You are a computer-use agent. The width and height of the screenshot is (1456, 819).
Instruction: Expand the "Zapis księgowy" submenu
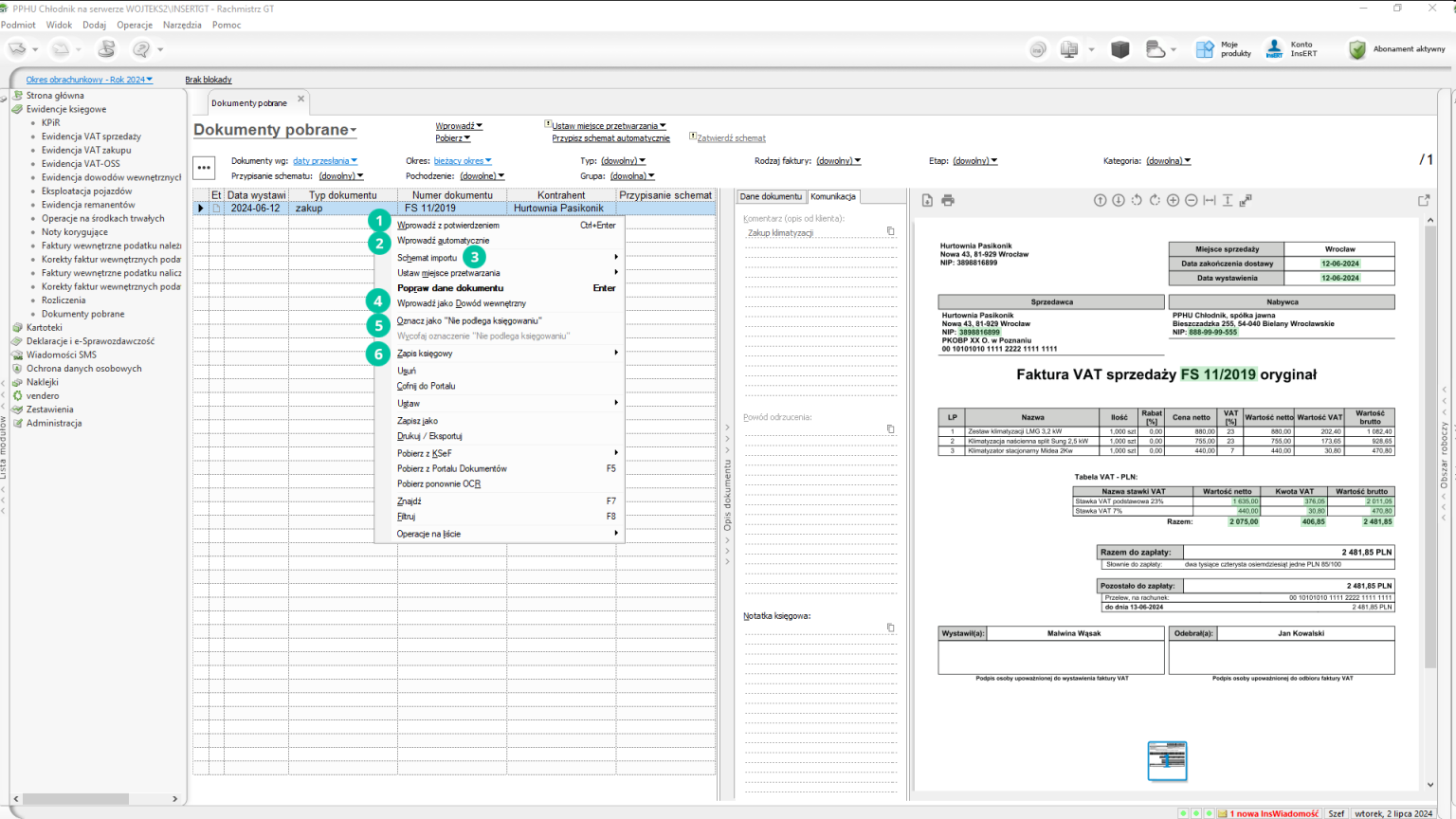(x=425, y=354)
